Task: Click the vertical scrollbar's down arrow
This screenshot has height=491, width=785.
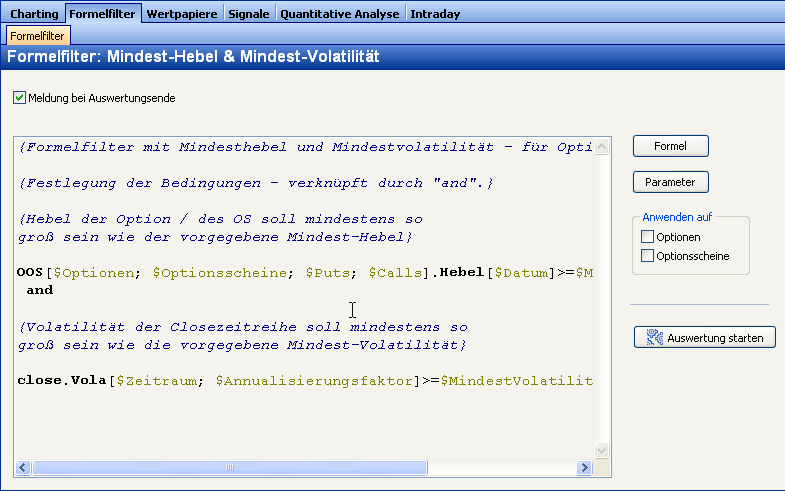Action: coord(602,451)
